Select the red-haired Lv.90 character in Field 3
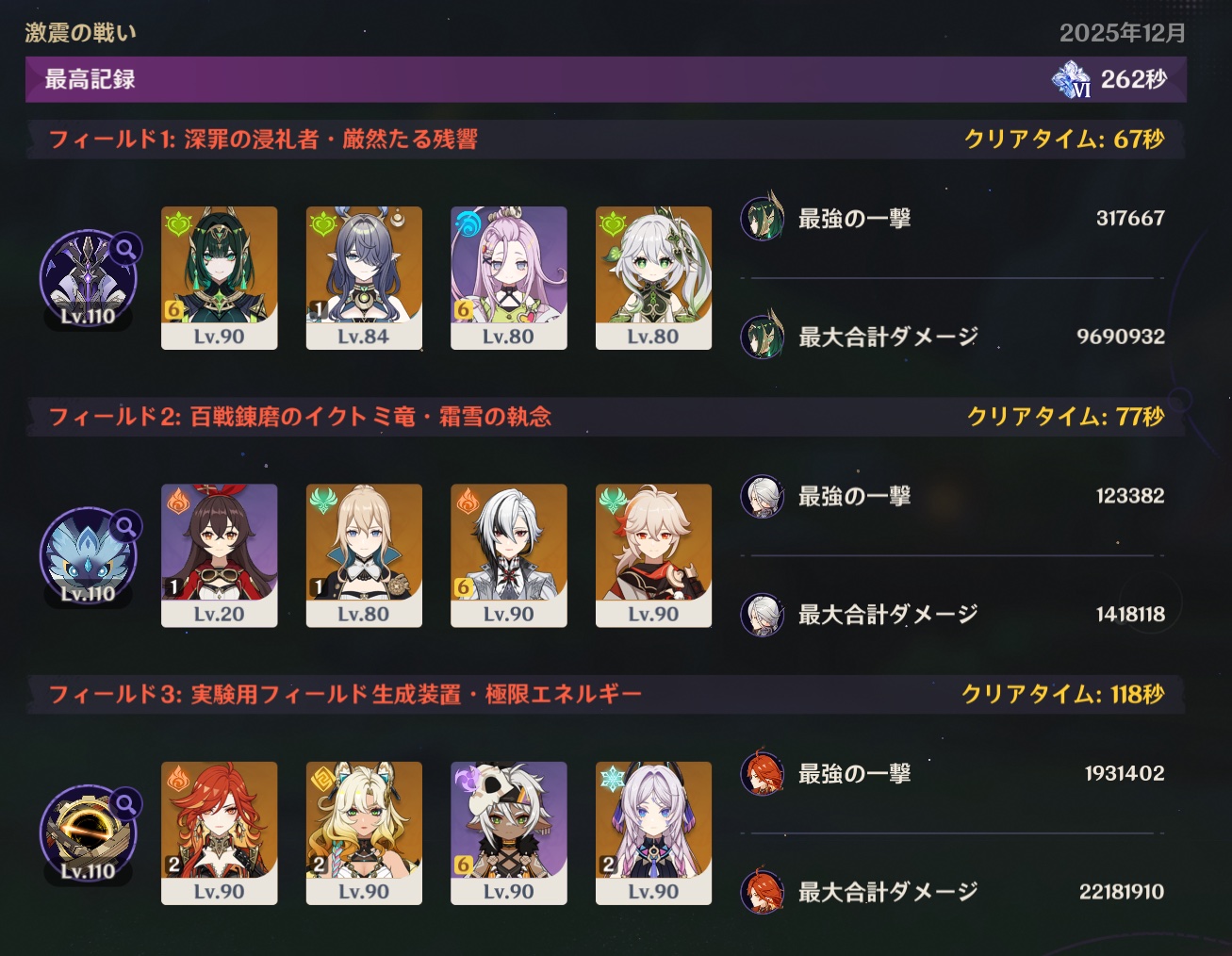This screenshot has width=1232, height=956. click(x=220, y=833)
